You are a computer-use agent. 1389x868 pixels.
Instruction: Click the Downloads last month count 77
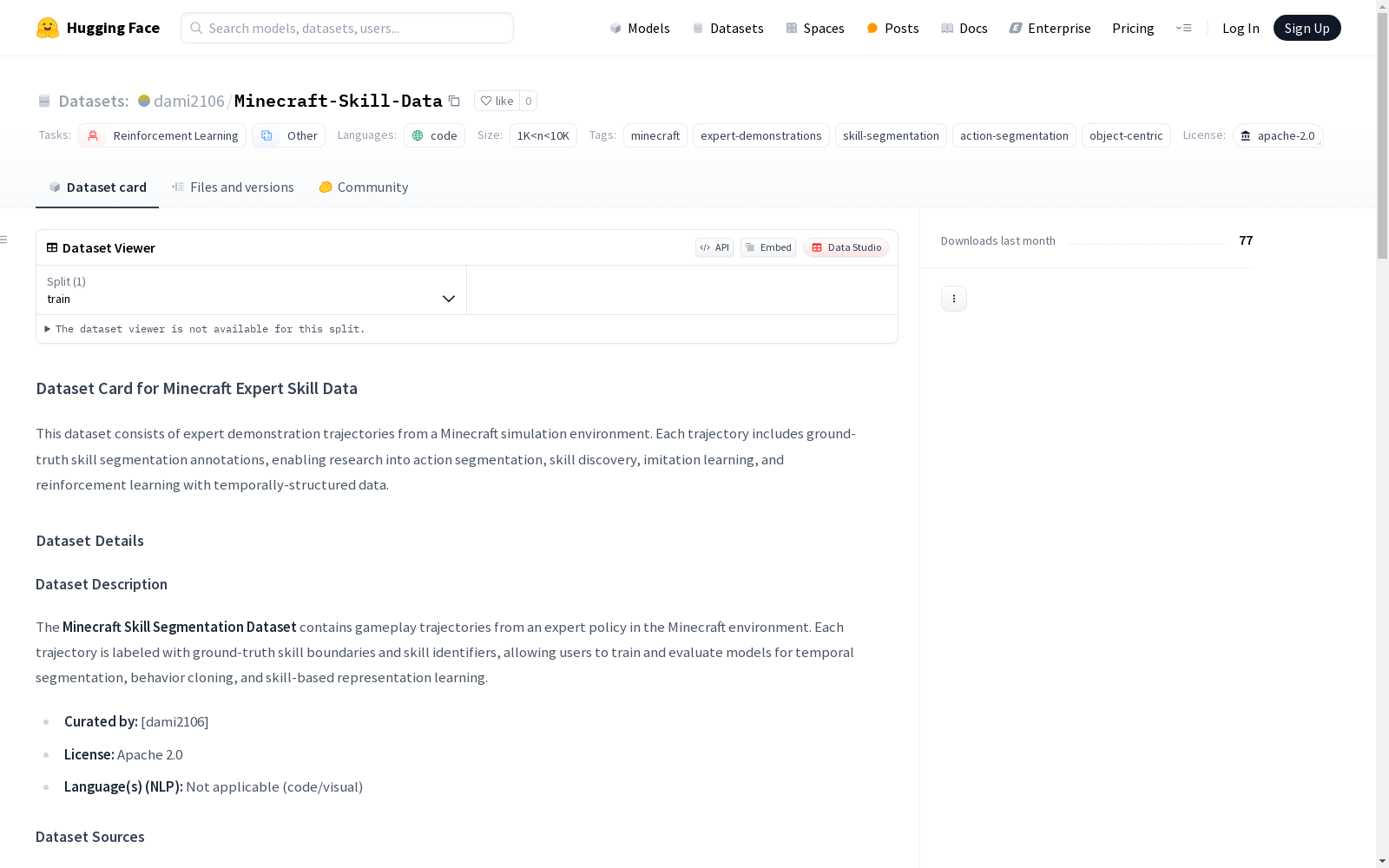click(x=1246, y=240)
